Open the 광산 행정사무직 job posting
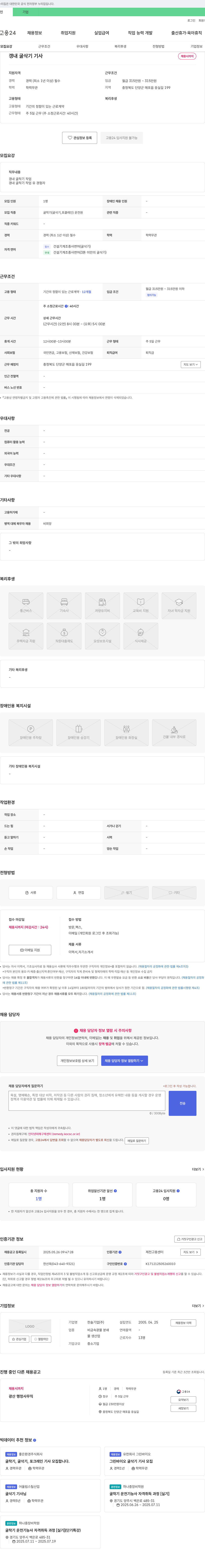Viewport: 205px width, 1568px height. point(21,1396)
